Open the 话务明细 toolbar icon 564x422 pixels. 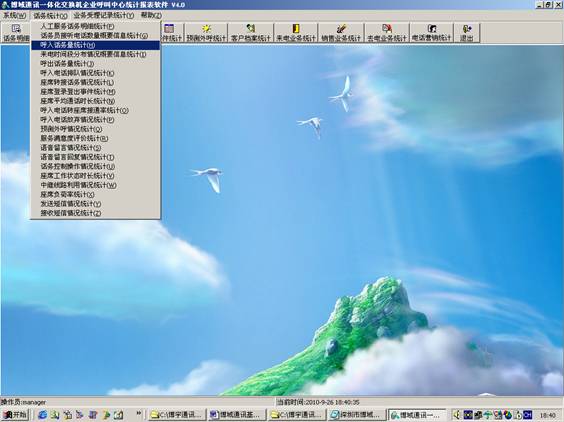(16, 33)
